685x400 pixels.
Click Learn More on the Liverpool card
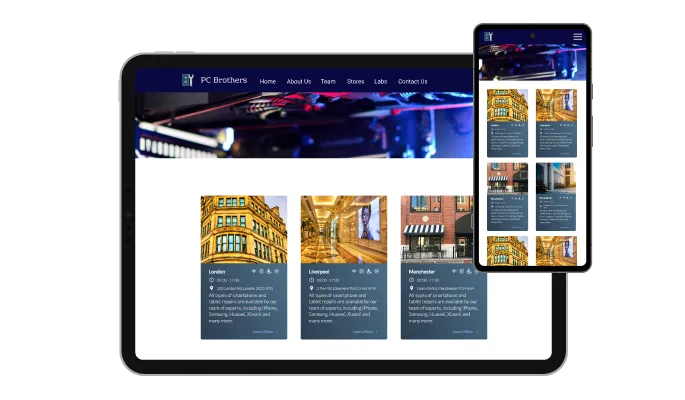[x=365, y=331]
